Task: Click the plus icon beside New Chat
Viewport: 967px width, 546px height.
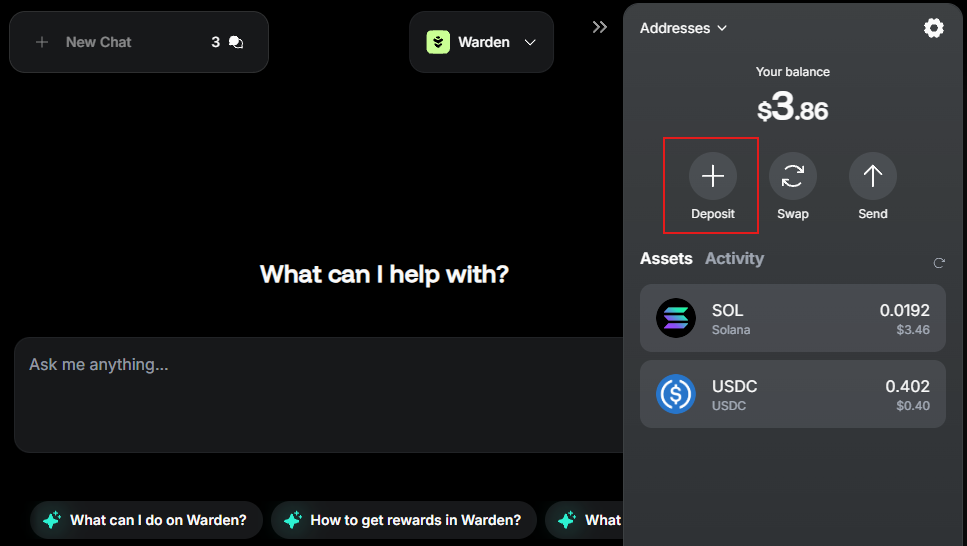Action: click(x=42, y=42)
